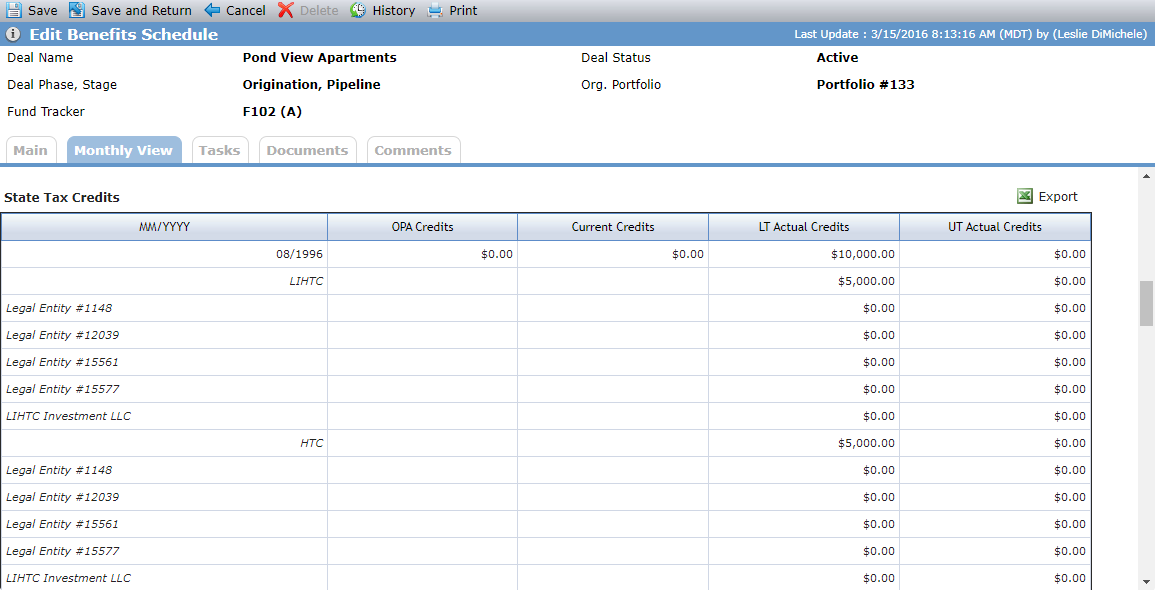
Task: Click the Save label in toolbar
Action: coord(43,10)
